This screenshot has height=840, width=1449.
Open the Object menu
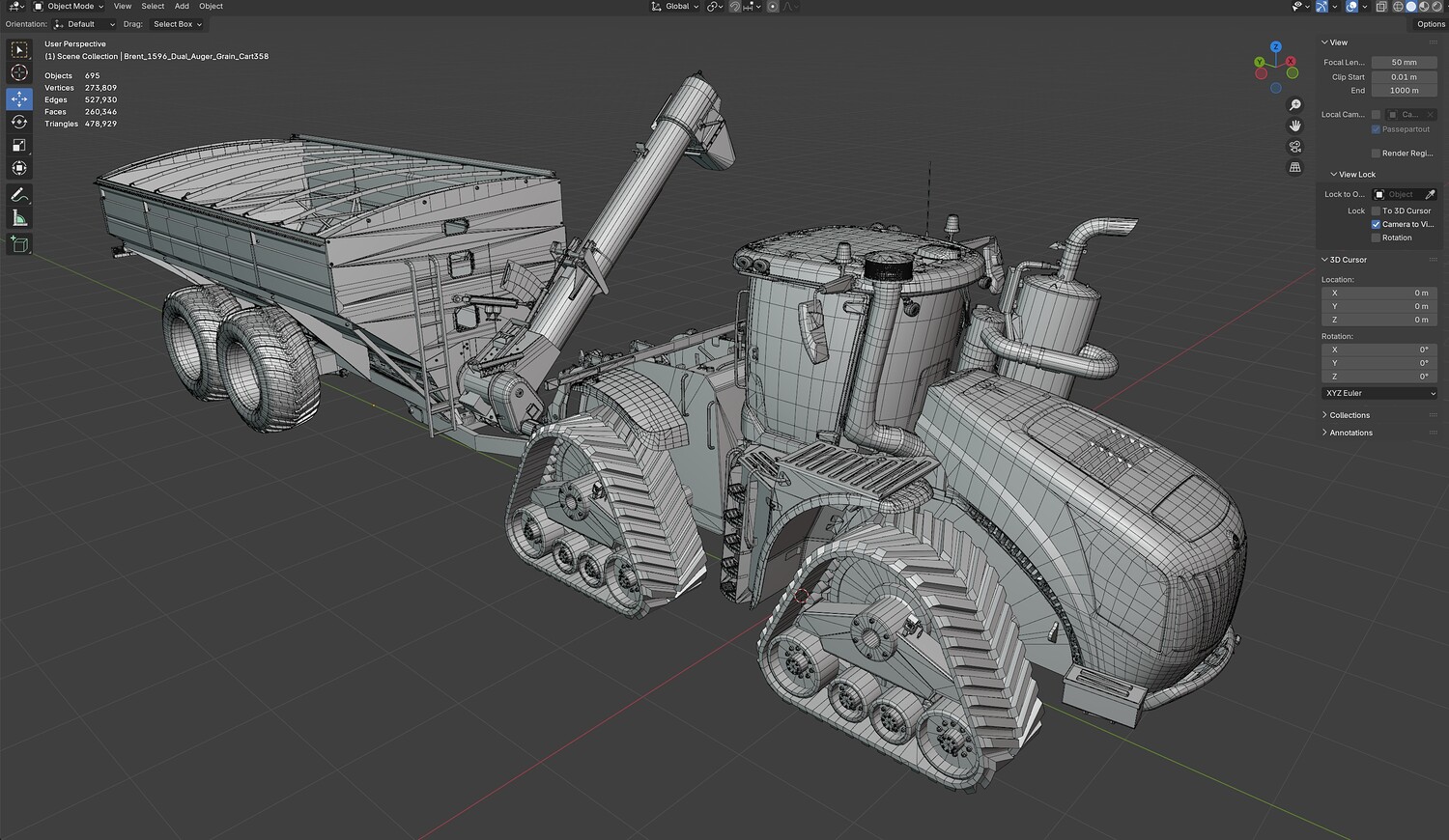tap(211, 7)
